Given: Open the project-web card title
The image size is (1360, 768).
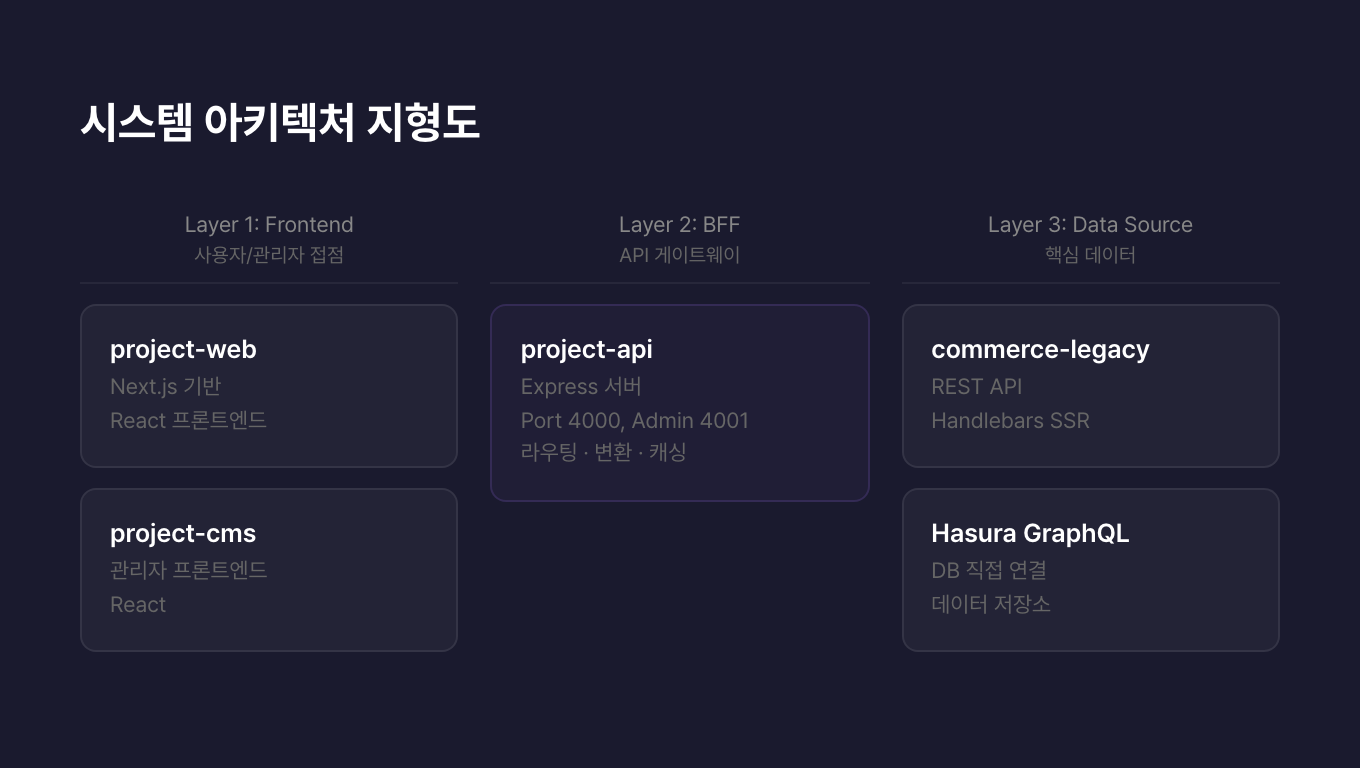Looking at the screenshot, I should click(183, 350).
